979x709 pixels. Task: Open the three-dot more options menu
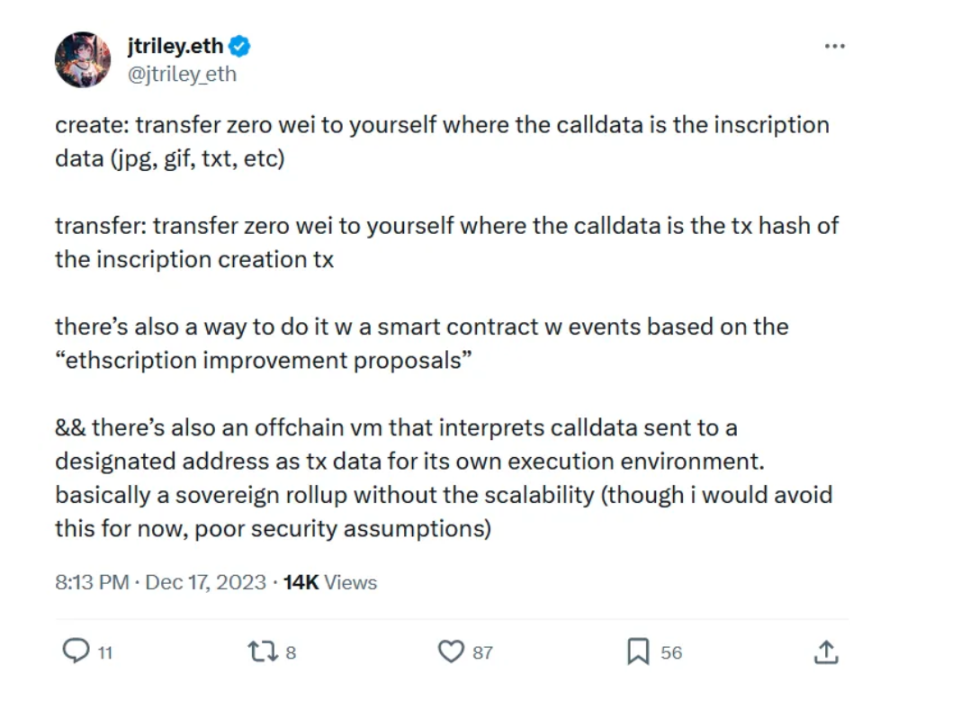pos(834,47)
